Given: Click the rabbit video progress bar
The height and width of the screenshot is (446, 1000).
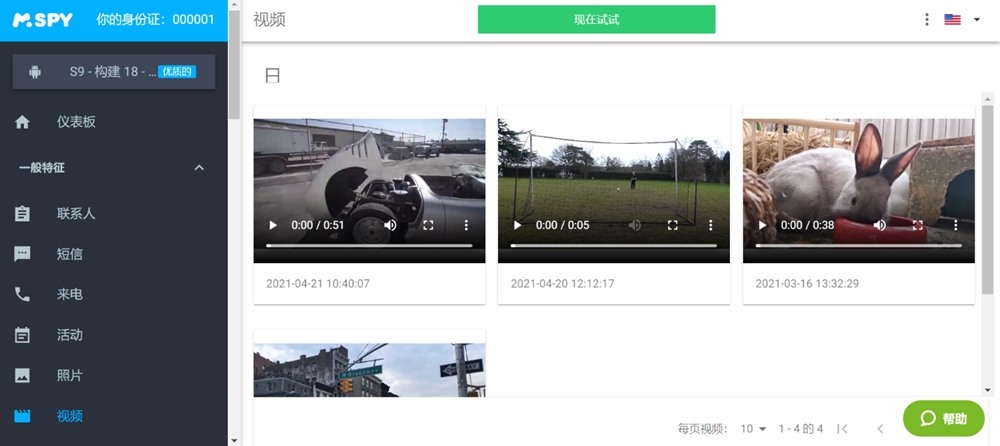Looking at the screenshot, I should tap(858, 246).
